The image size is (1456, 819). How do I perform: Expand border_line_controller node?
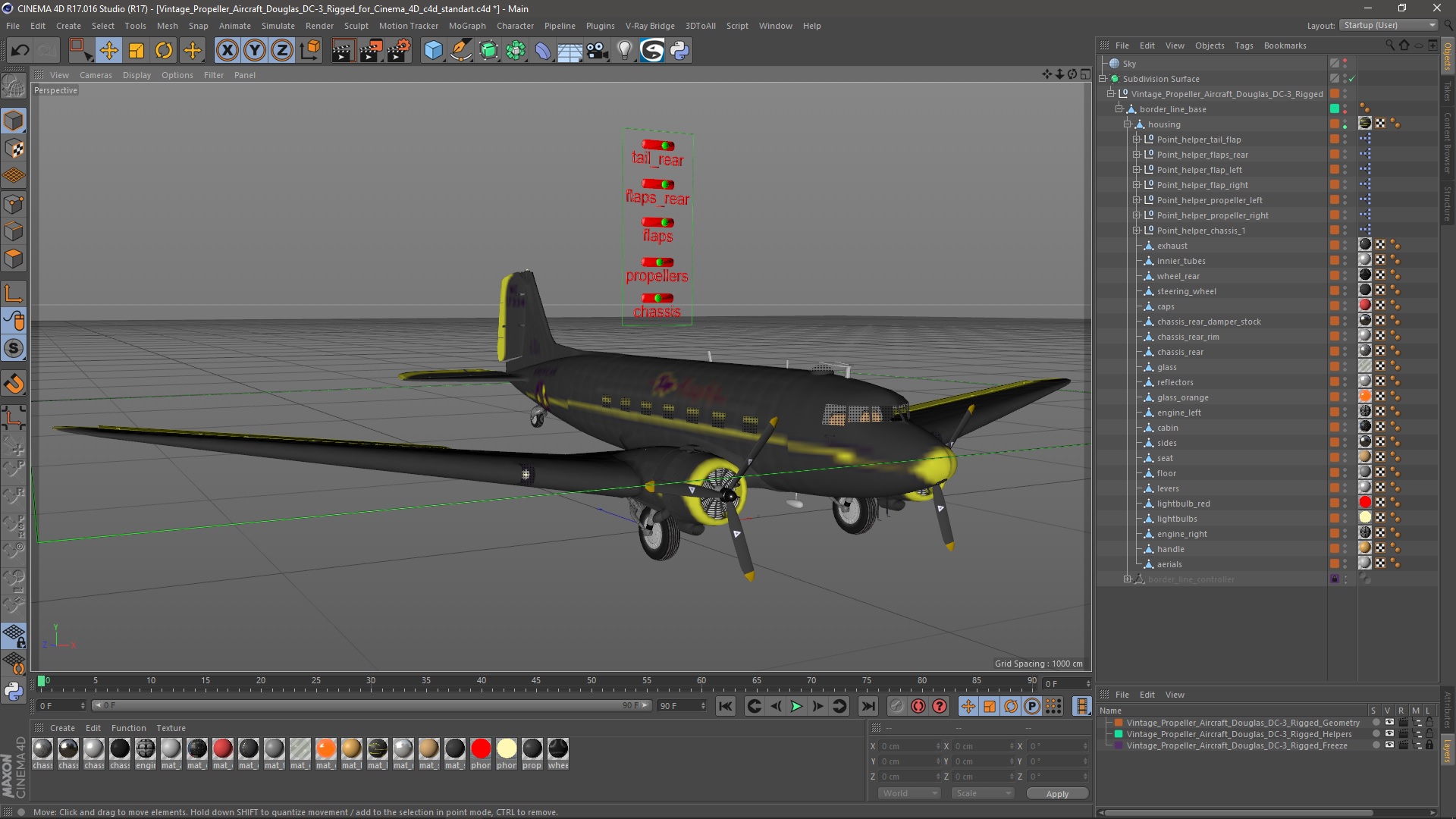point(1128,579)
